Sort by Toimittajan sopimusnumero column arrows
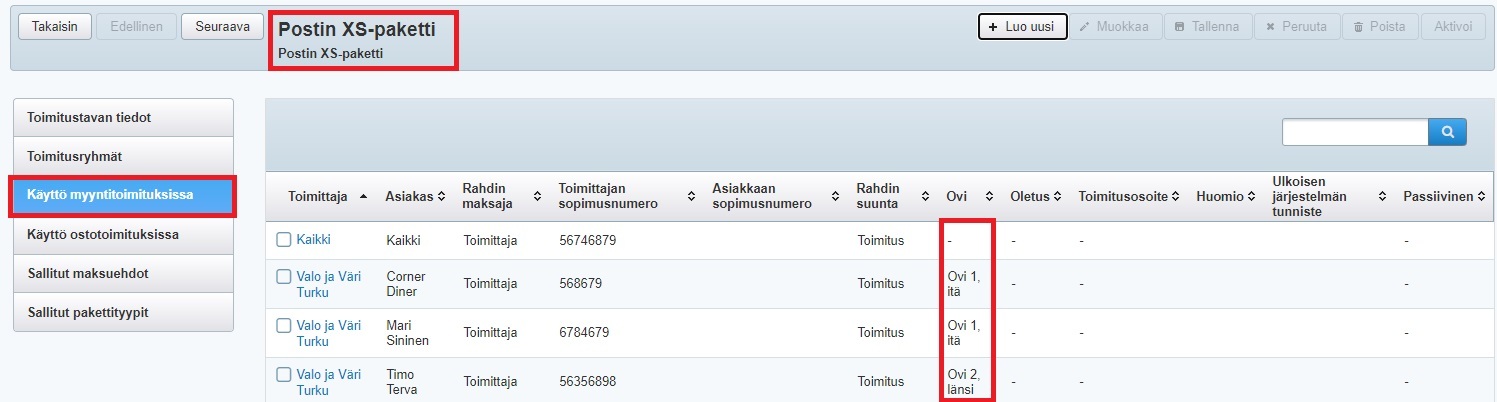 (x=689, y=197)
